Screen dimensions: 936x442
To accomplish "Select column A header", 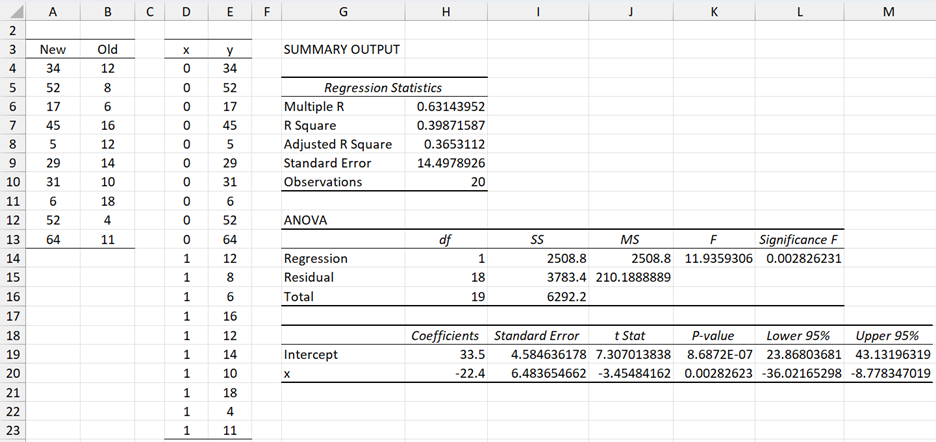I will (x=53, y=10).
